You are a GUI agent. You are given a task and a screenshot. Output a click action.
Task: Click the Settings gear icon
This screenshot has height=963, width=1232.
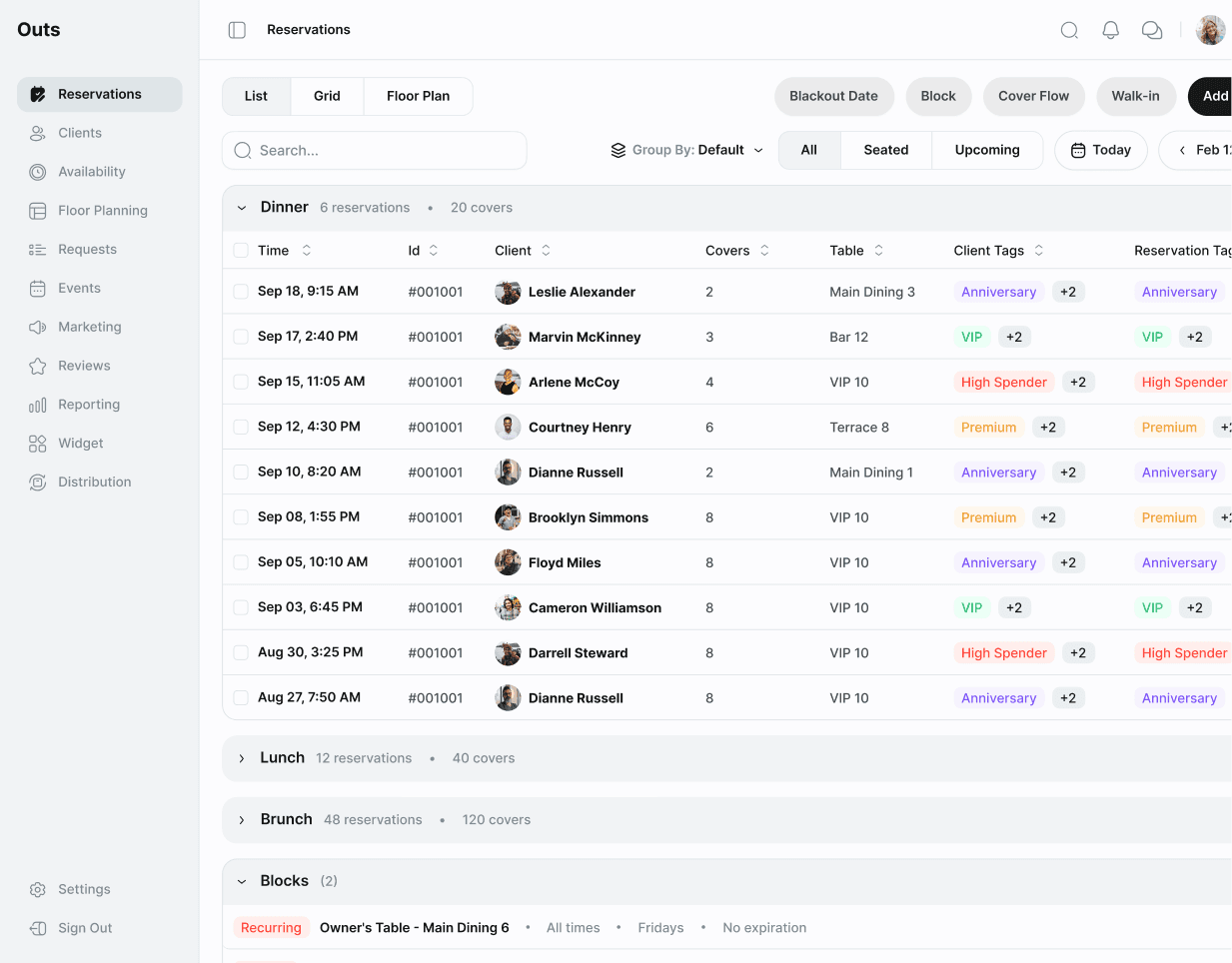click(38, 889)
